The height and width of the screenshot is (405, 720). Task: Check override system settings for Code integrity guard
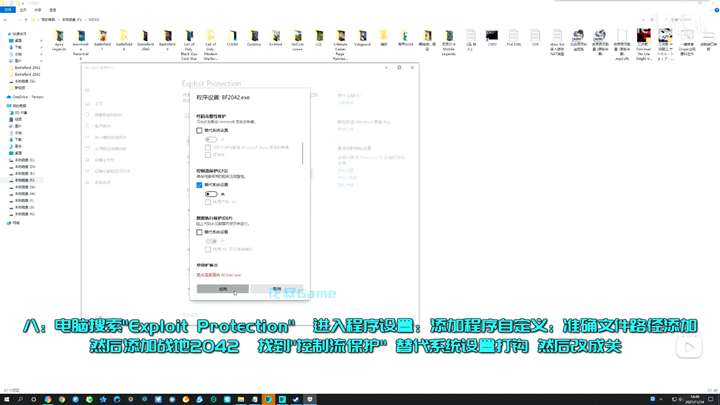coord(199,130)
